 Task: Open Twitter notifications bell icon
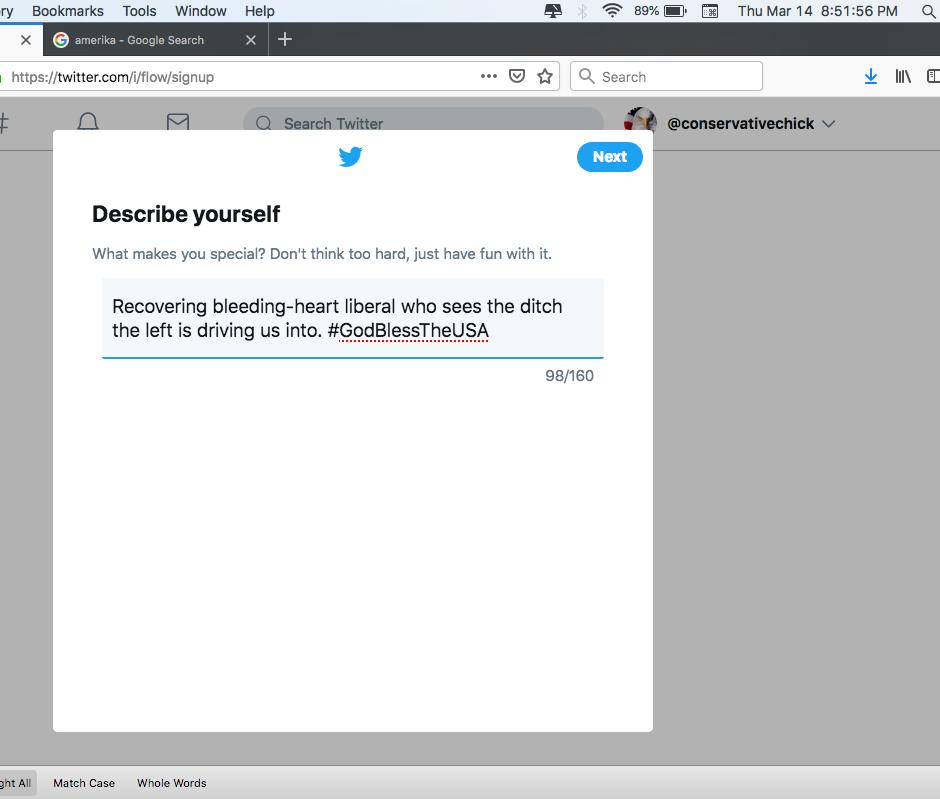click(x=88, y=122)
